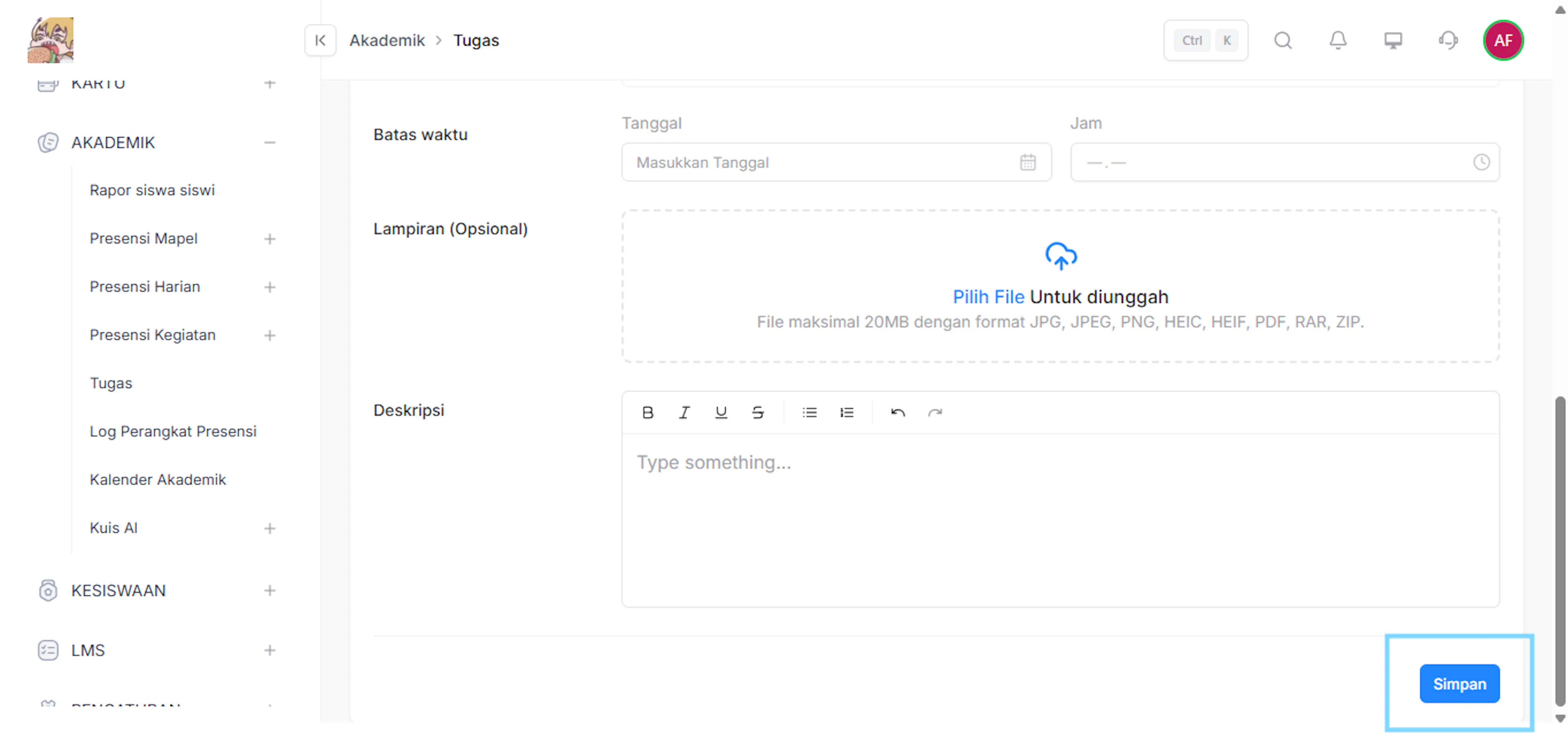Click the KESISWAAN sidebar icon
The height and width of the screenshot is (733, 1568).
tap(48, 590)
